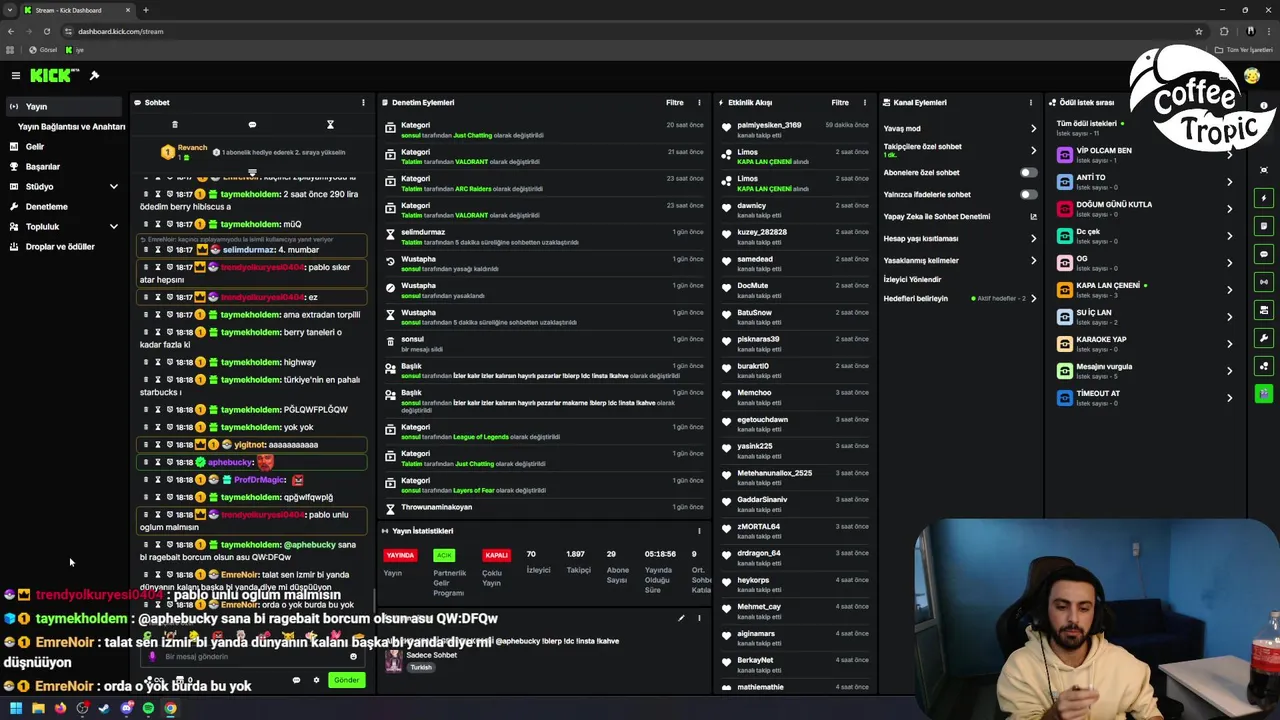Expand Takipçilere özel sohbet settings
The width and height of the screenshot is (1280, 720).
coord(1033,150)
